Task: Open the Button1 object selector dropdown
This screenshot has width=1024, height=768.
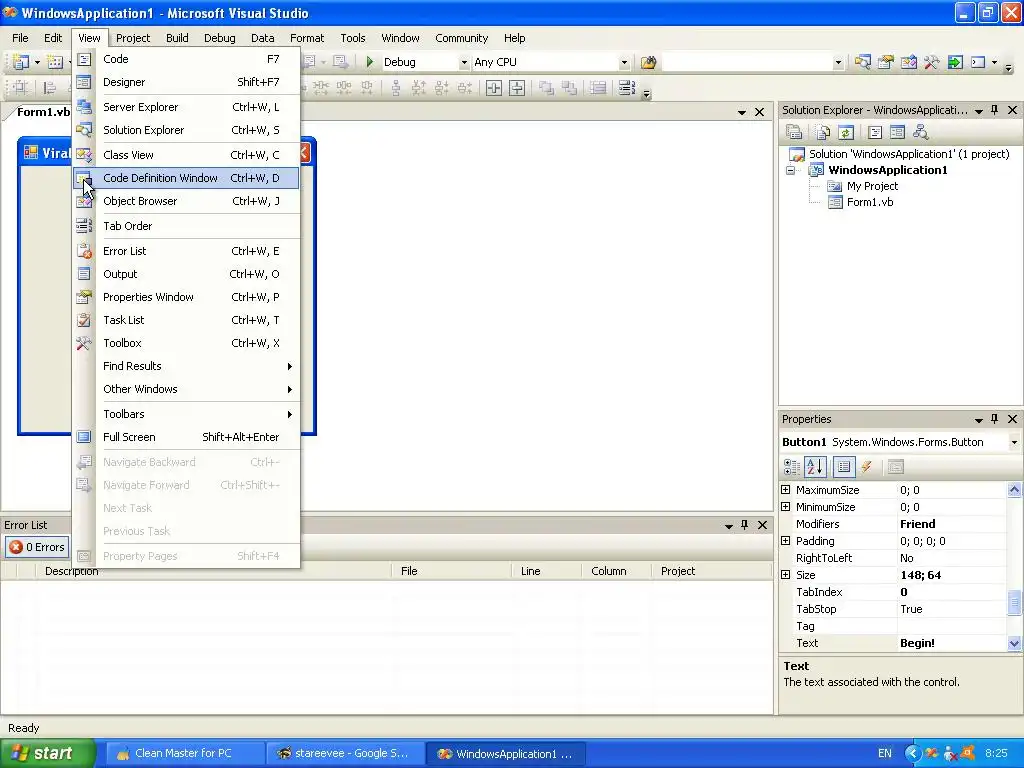Action: point(1014,442)
